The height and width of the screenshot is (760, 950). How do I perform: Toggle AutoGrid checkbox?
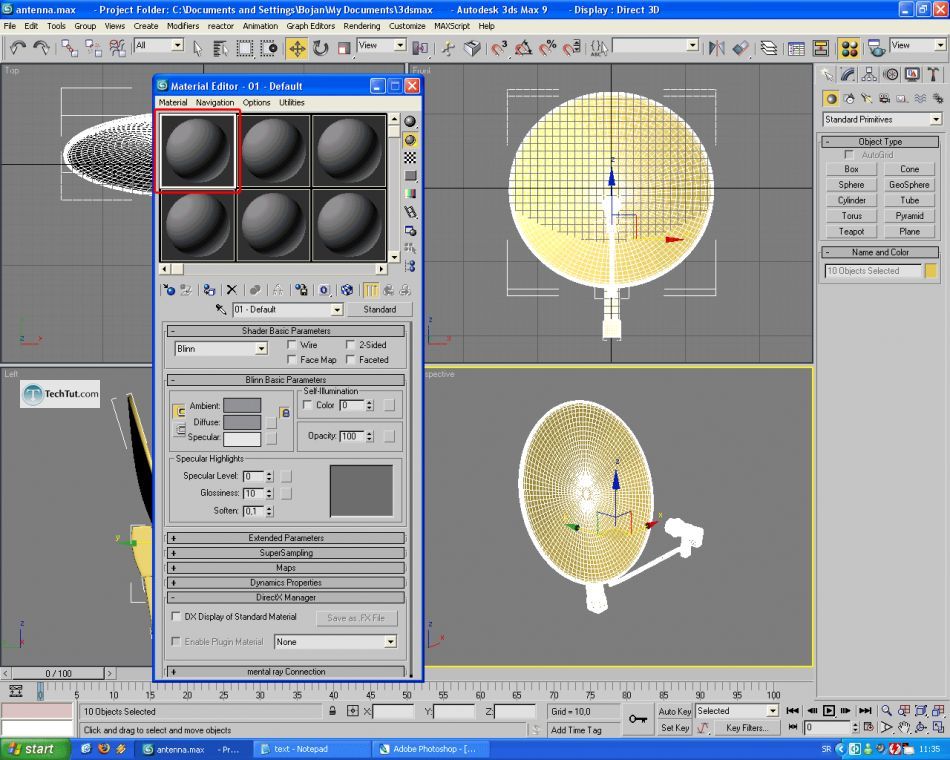849,155
